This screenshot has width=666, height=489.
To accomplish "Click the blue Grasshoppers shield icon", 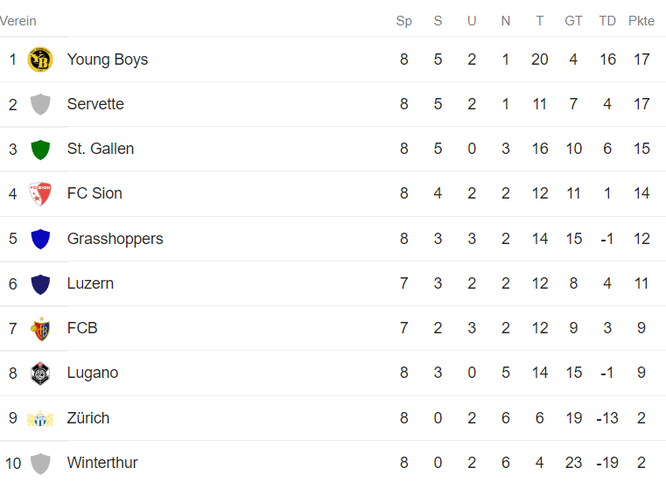I will 40,239.
